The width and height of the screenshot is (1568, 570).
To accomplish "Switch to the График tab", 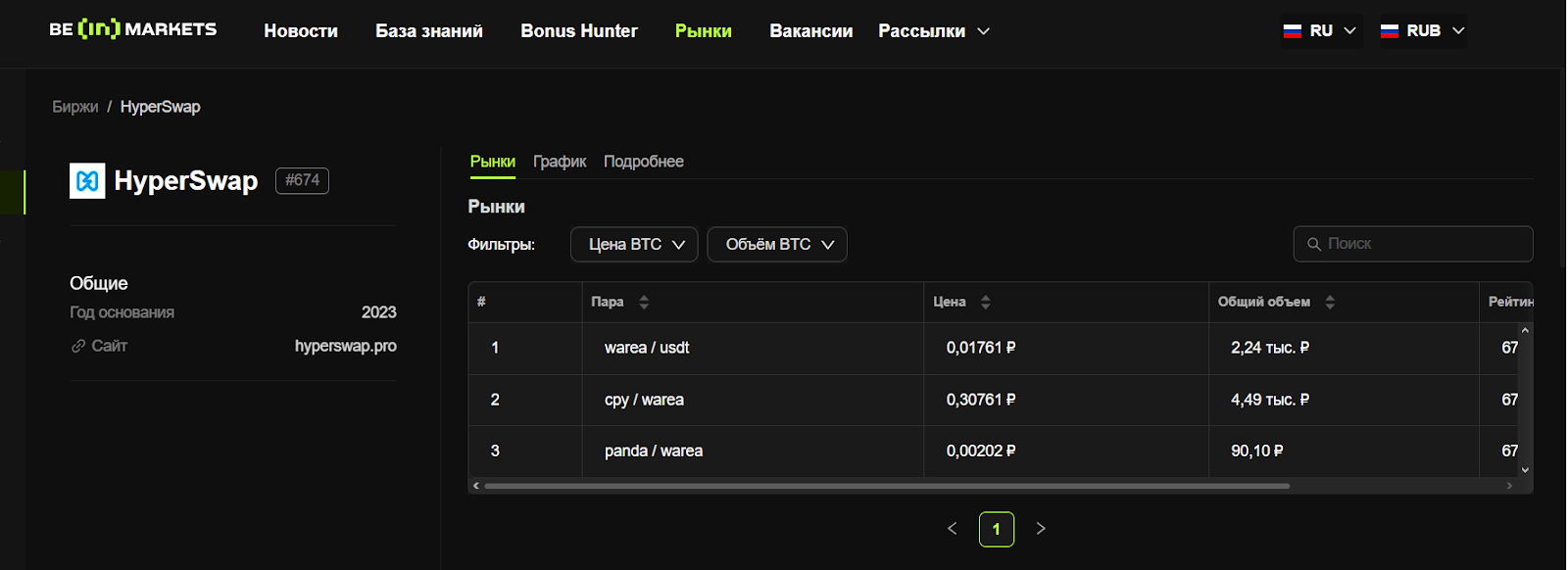I will pos(560,162).
